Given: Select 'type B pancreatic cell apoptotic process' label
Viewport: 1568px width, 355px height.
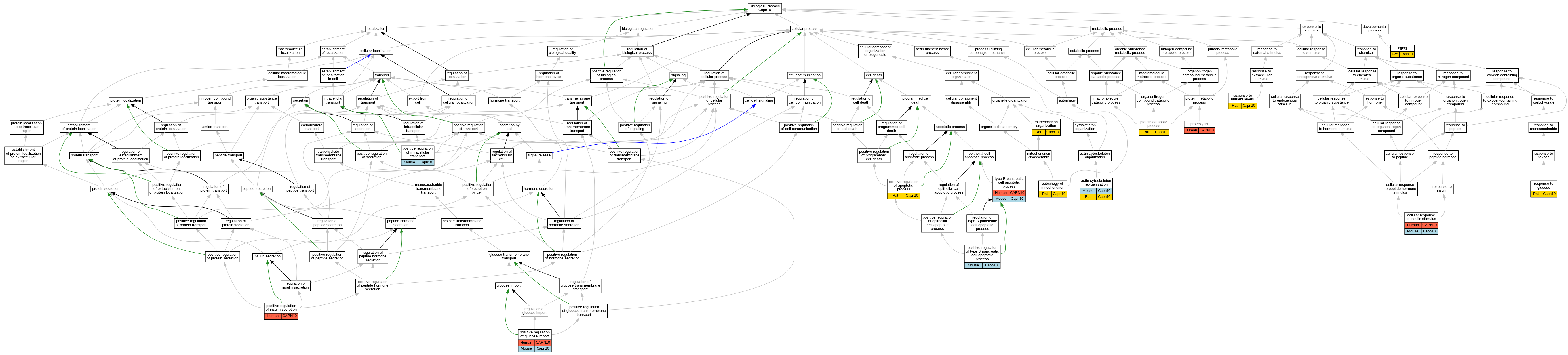Looking at the screenshot, I should coord(1009,183).
